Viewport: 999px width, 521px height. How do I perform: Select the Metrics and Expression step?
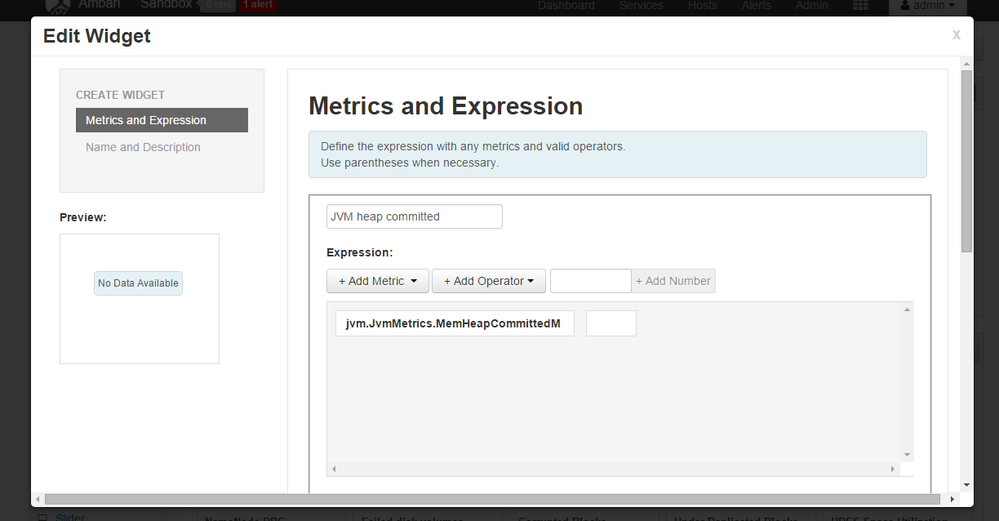[161, 120]
